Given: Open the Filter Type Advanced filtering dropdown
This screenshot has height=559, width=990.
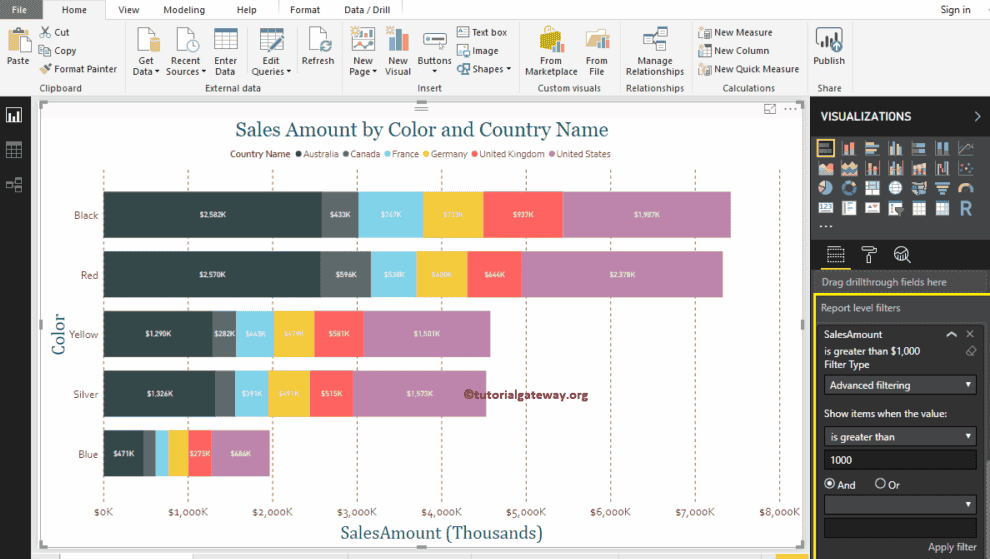Looking at the screenshot, I should pos(900,385).
